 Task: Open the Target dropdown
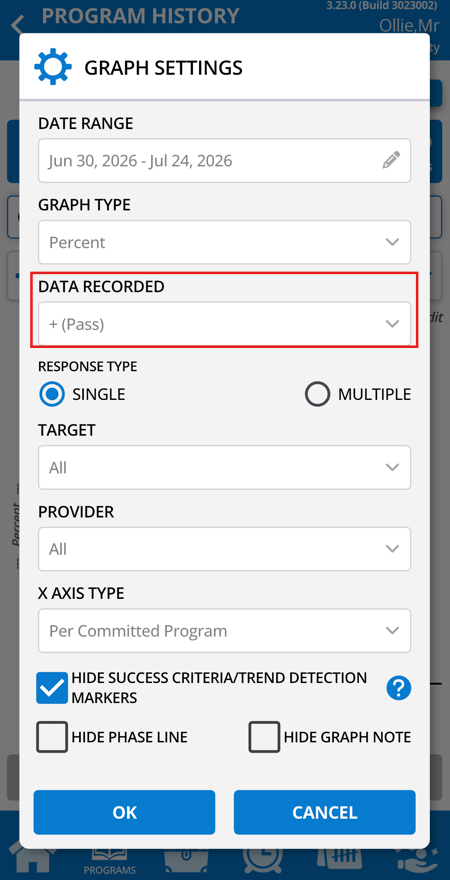(x=224, y=468)
